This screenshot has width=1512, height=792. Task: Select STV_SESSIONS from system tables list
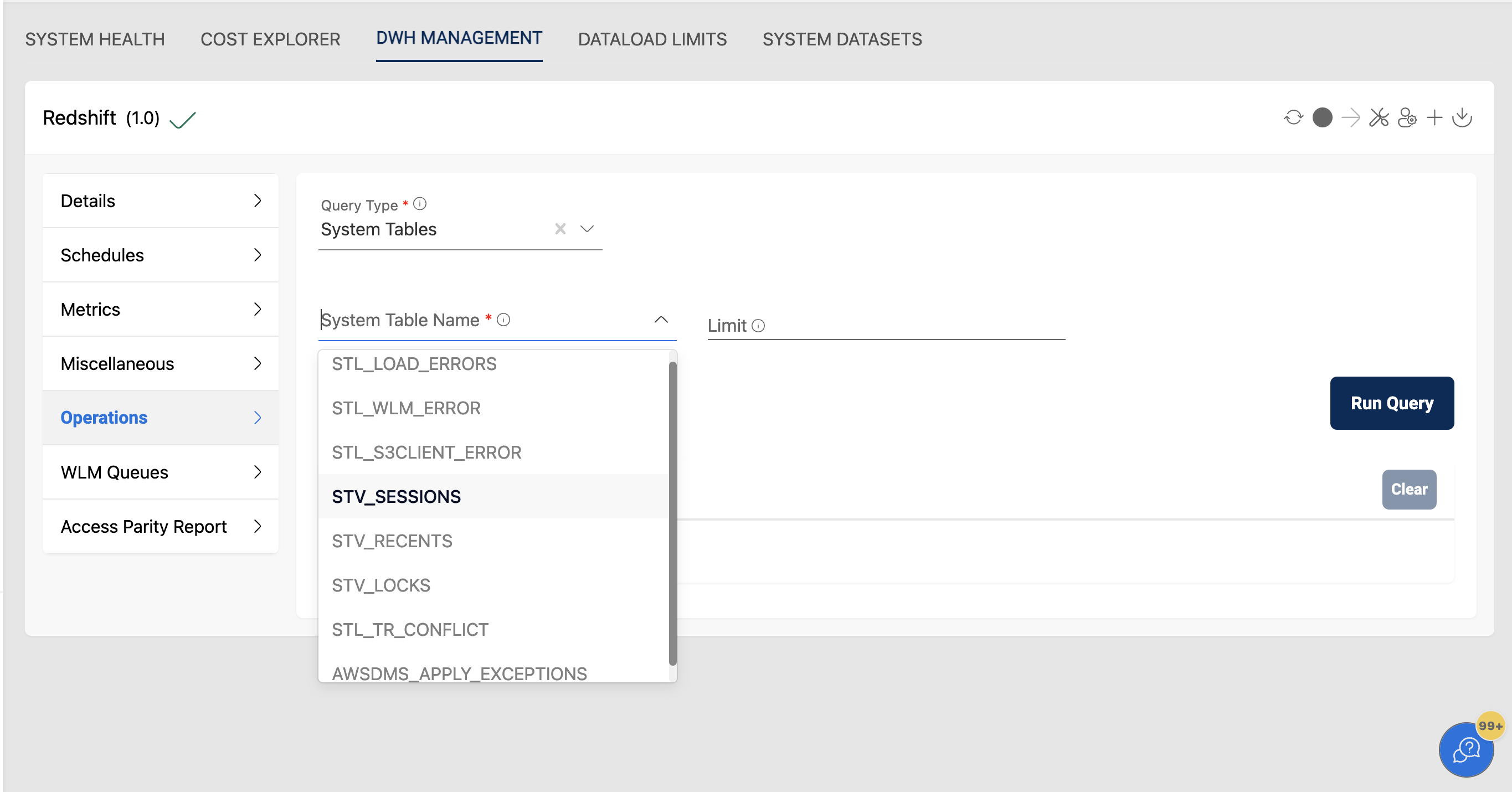(397, 496)
